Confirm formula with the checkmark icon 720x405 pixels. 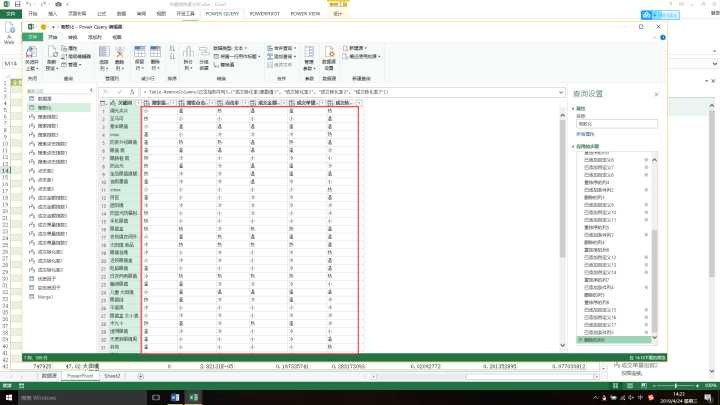119,92
